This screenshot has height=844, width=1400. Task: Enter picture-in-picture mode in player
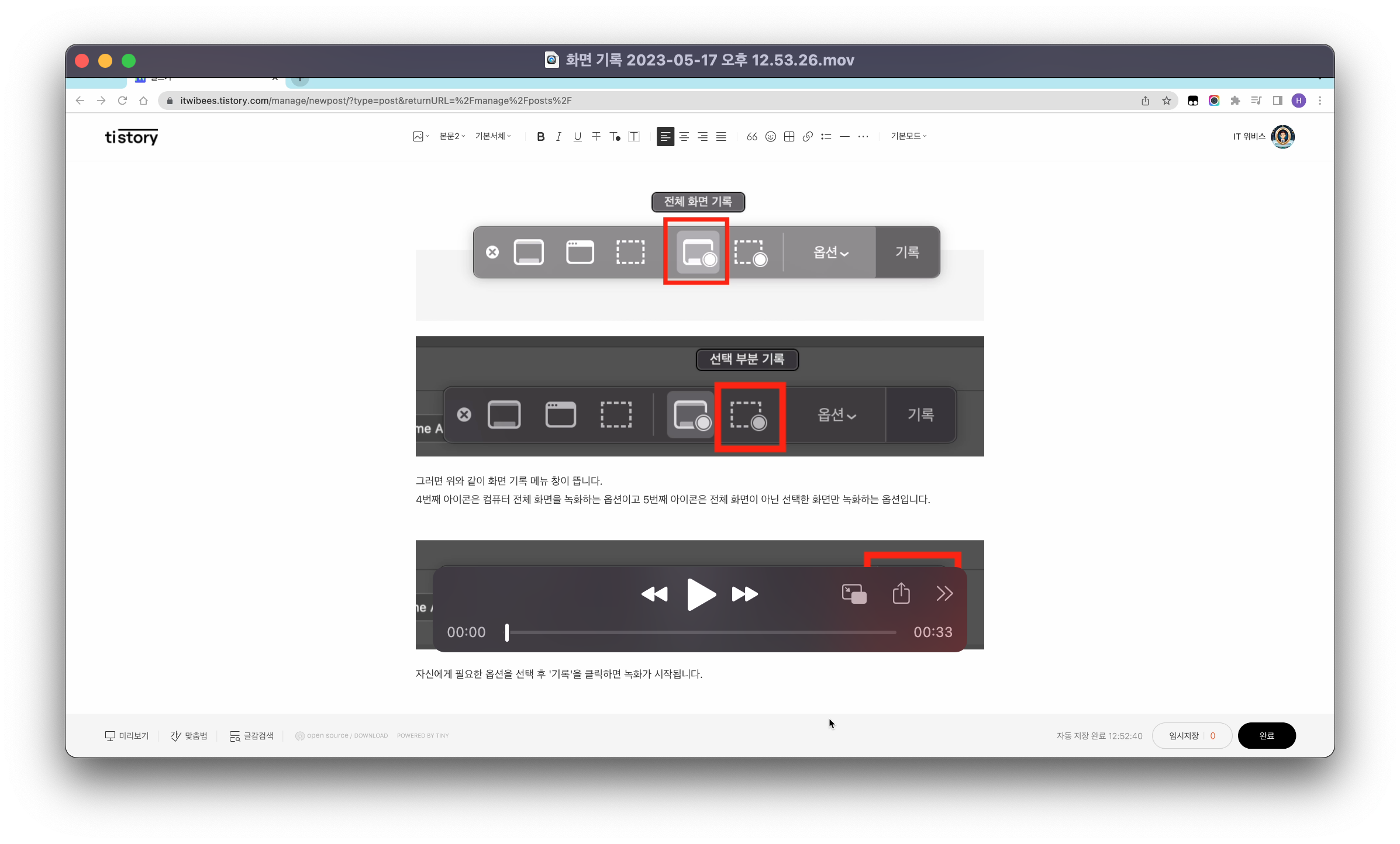pos(854,594)
